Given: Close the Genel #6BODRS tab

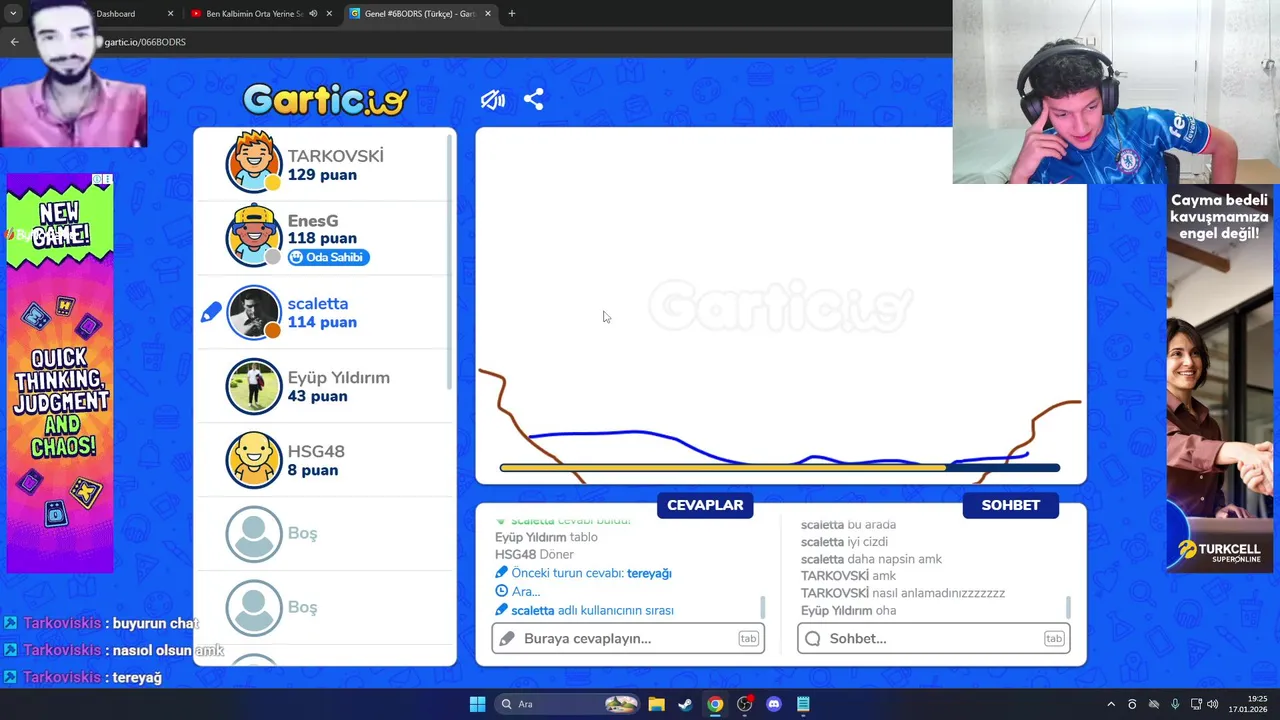Looking at the screenshot, I should pos(488,14).
